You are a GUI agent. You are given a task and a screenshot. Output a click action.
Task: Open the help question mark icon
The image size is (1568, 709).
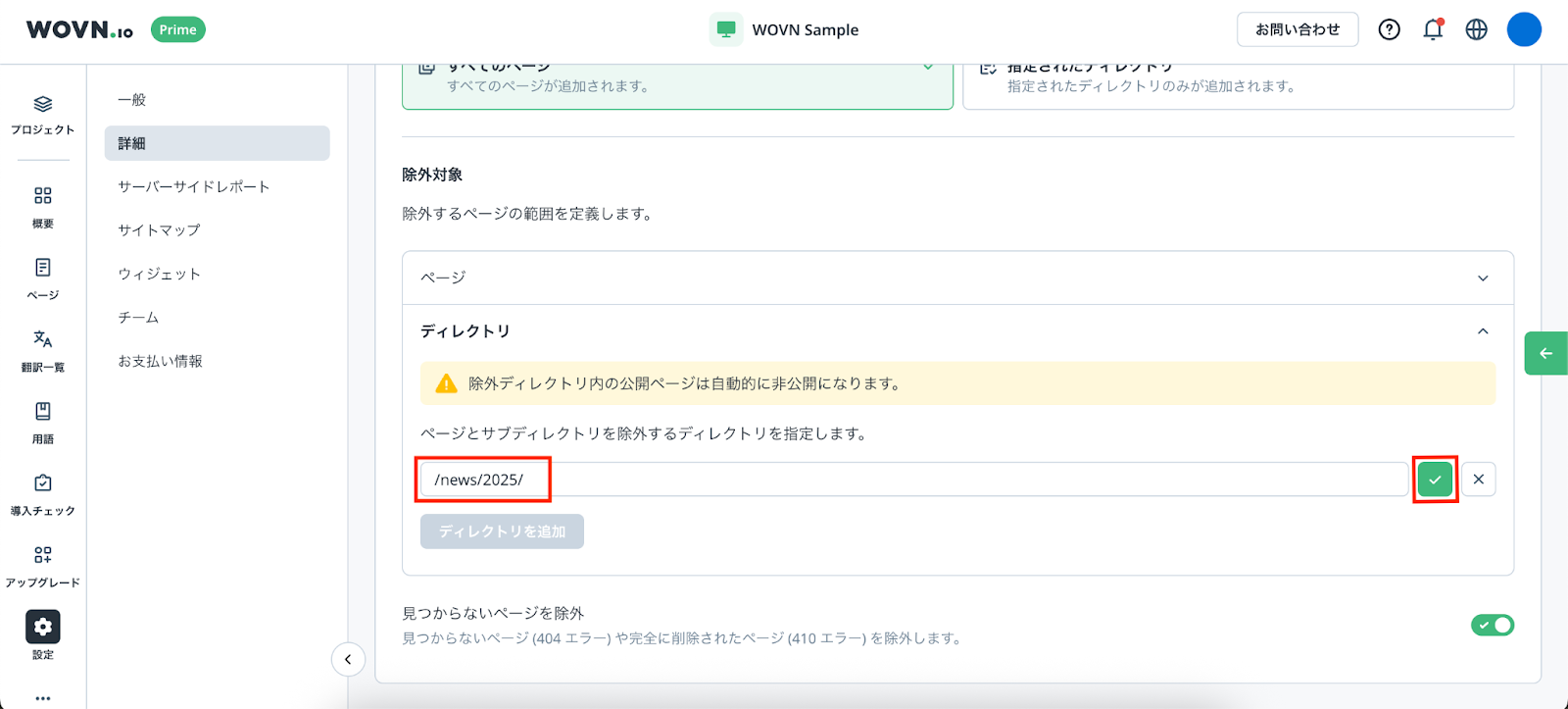(1389, 29)
